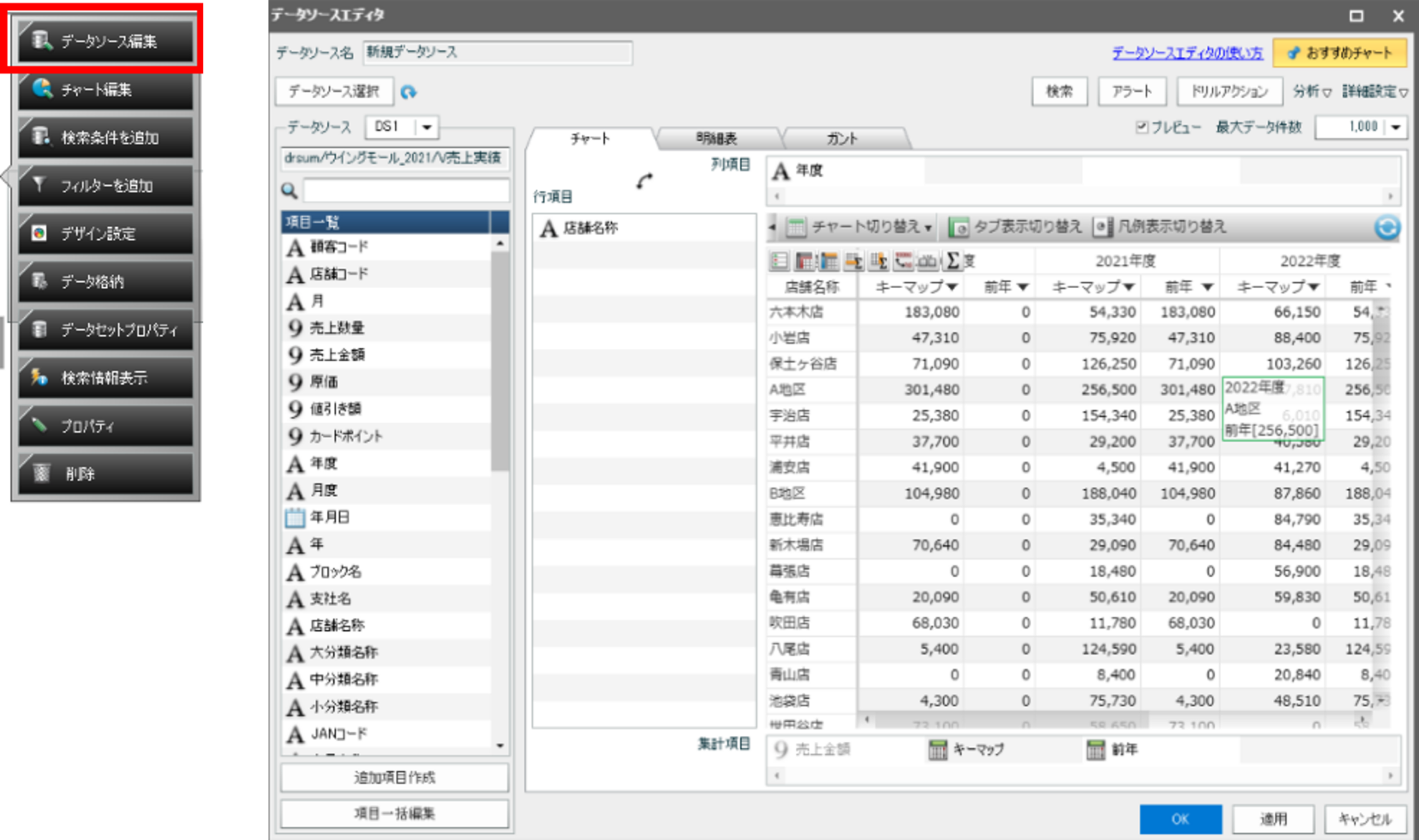Click the データソース選択 button
Viewport: 1419px width, 840px height.
coord(334,92)
